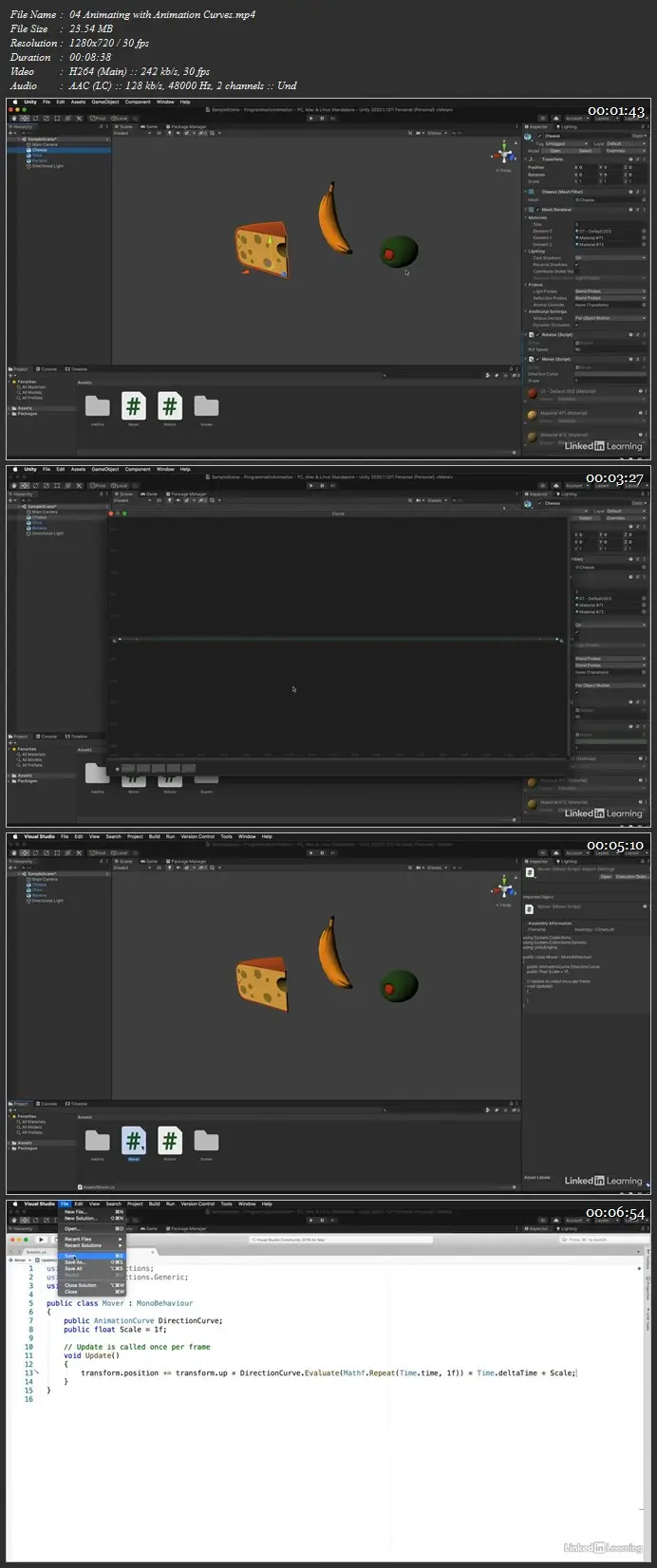The image size is (657, 1568).
Task: Switch to Game tab in 00:01:43 frame
Action: [x=150, y=125]
